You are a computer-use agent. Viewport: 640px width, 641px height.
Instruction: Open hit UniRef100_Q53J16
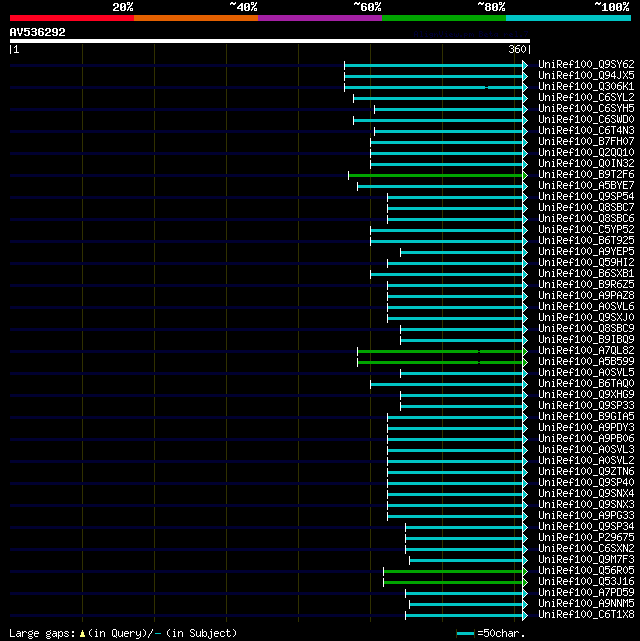coord(586,582)
